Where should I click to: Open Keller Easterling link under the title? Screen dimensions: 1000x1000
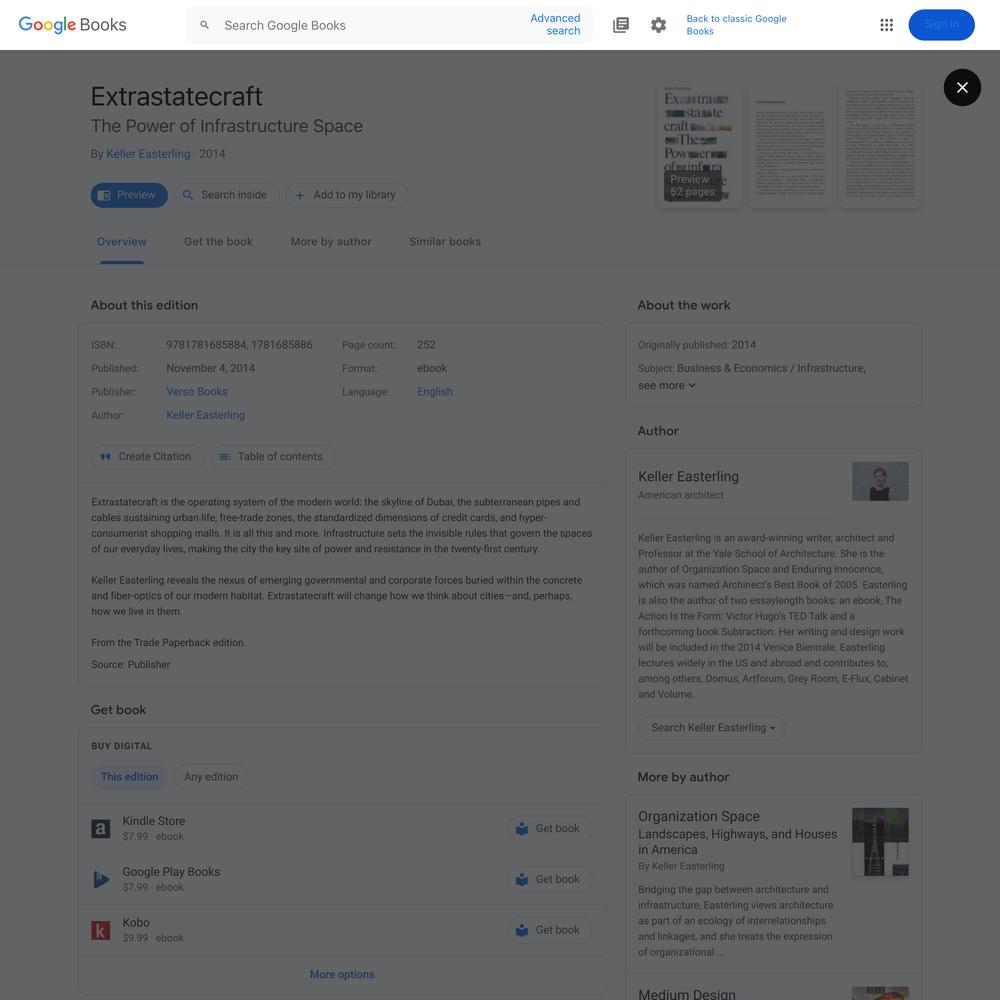click(x=148, y=154)
